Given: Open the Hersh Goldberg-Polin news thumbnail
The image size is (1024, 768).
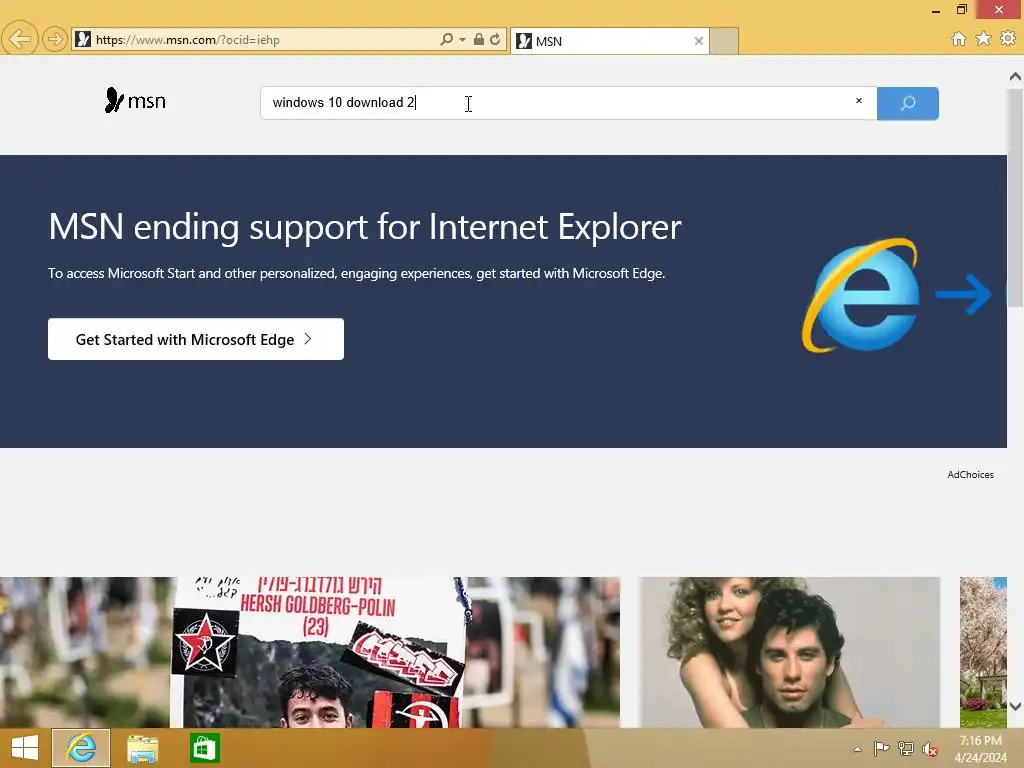Looking at the screenshot, I should [310, 652].
